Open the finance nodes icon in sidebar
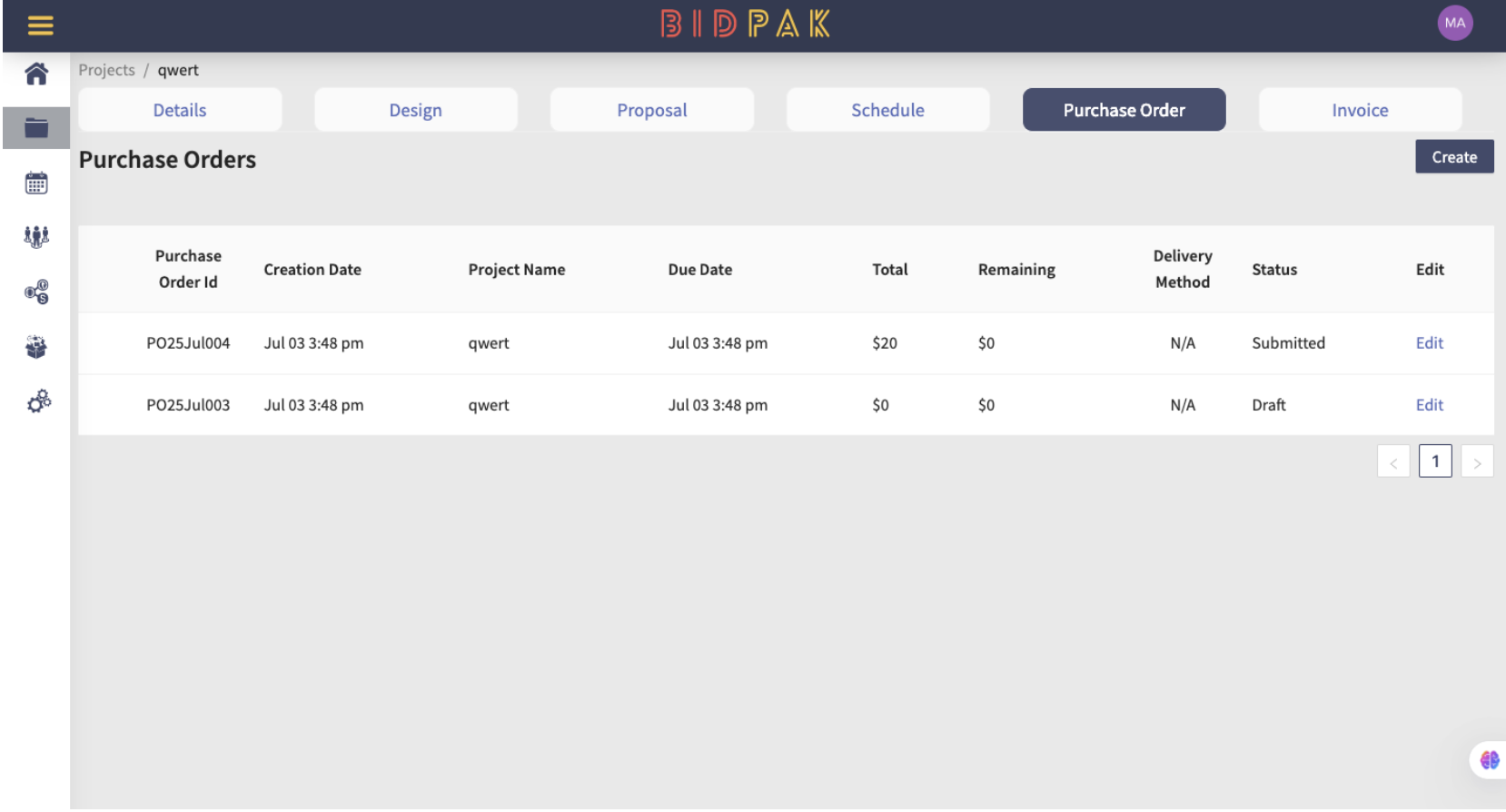This screenshot has width=1506, height=812. 36,292
